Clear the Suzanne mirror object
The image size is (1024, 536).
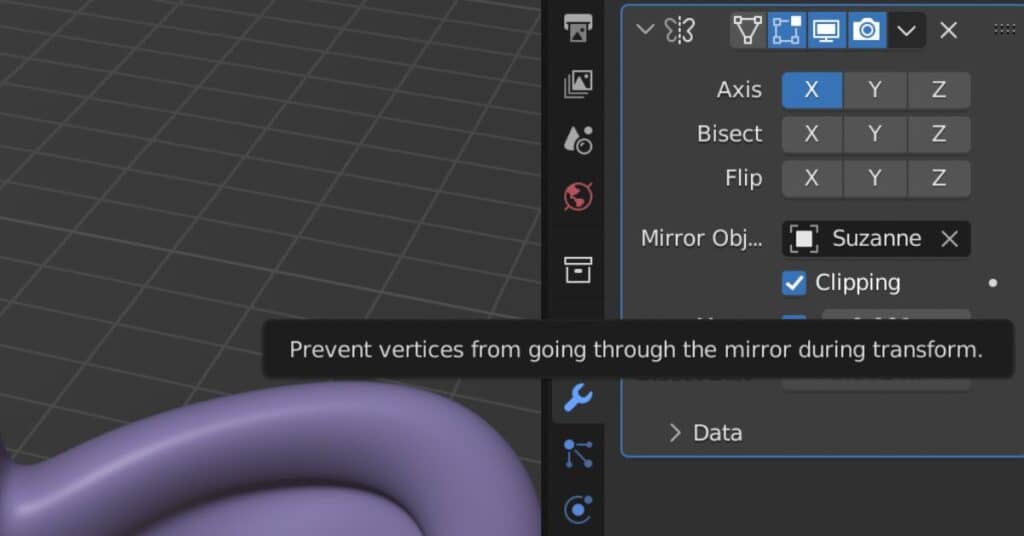click(x=950, y=239)
